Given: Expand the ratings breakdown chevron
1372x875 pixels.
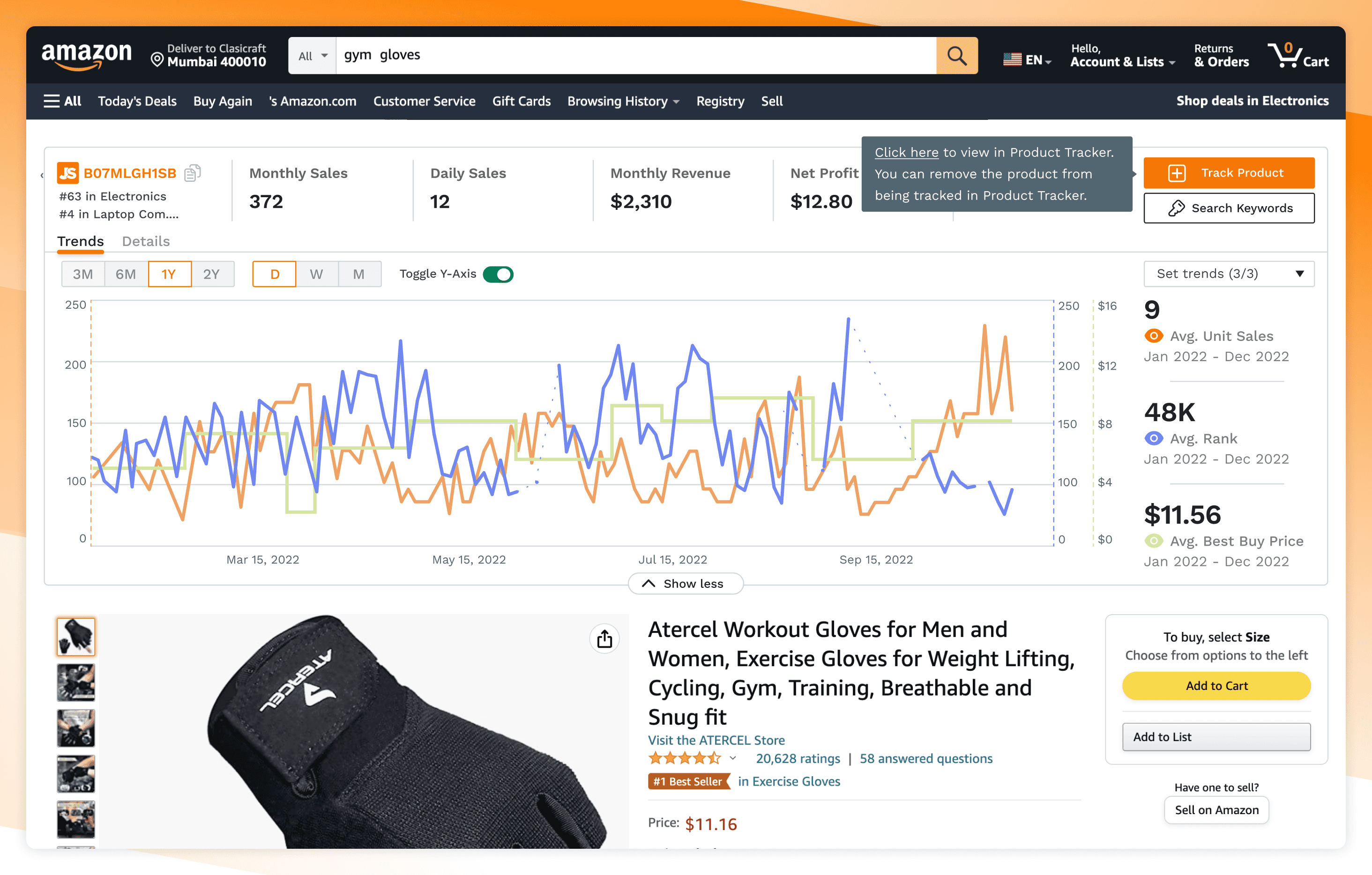Looking at the screenshot, I should click(x=733, y=759).
